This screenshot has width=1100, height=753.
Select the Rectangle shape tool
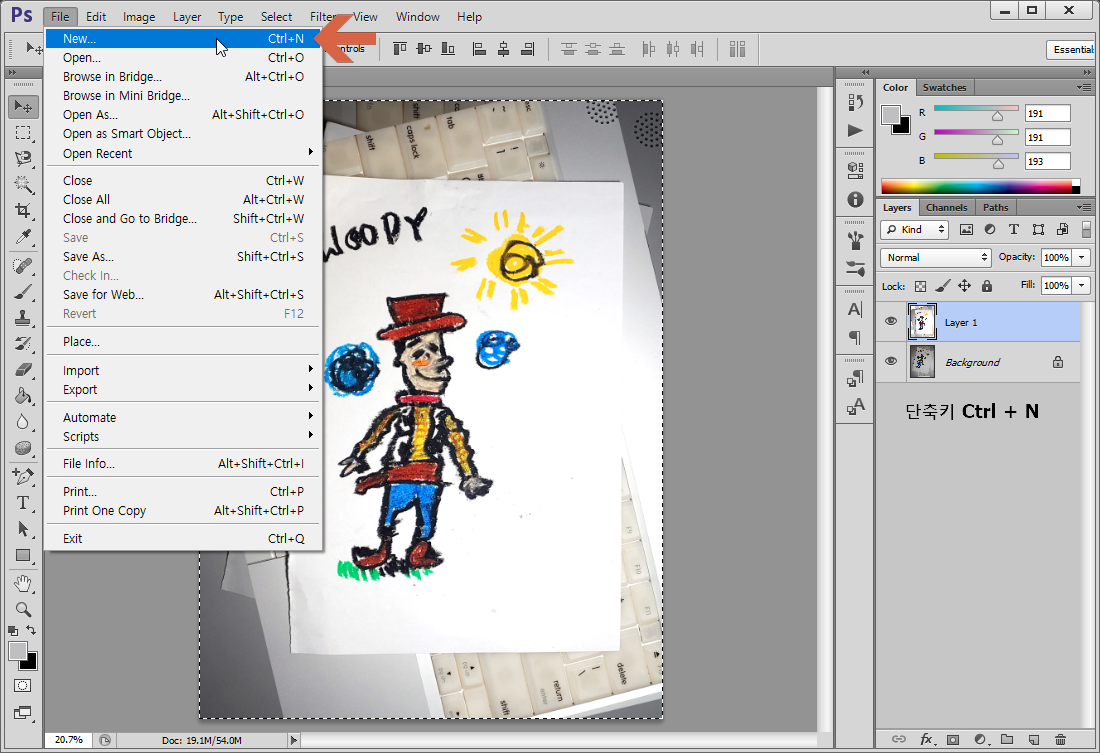[x=23, y=555]
